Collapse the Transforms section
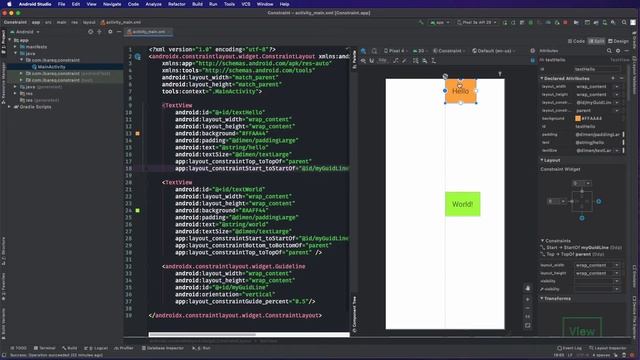The height and width of the screenshot is (360, 640). tap(542, 298)
